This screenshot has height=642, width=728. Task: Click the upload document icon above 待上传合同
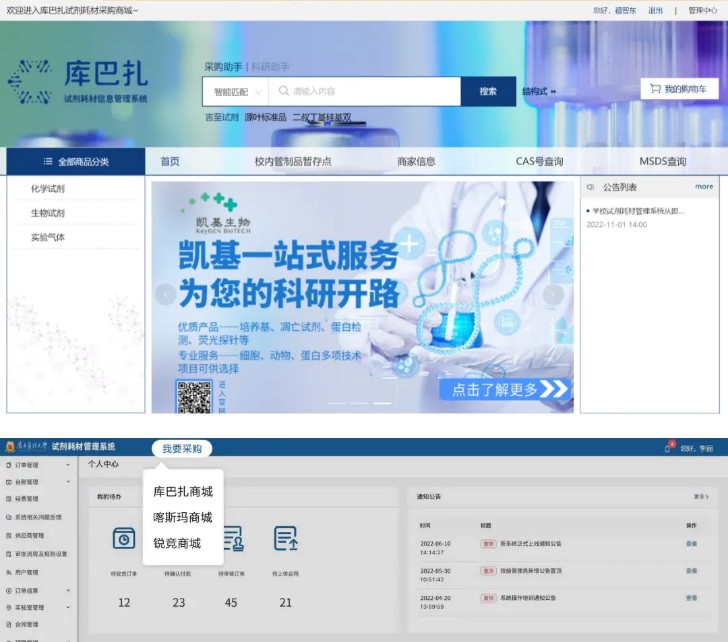coord(286,538)
